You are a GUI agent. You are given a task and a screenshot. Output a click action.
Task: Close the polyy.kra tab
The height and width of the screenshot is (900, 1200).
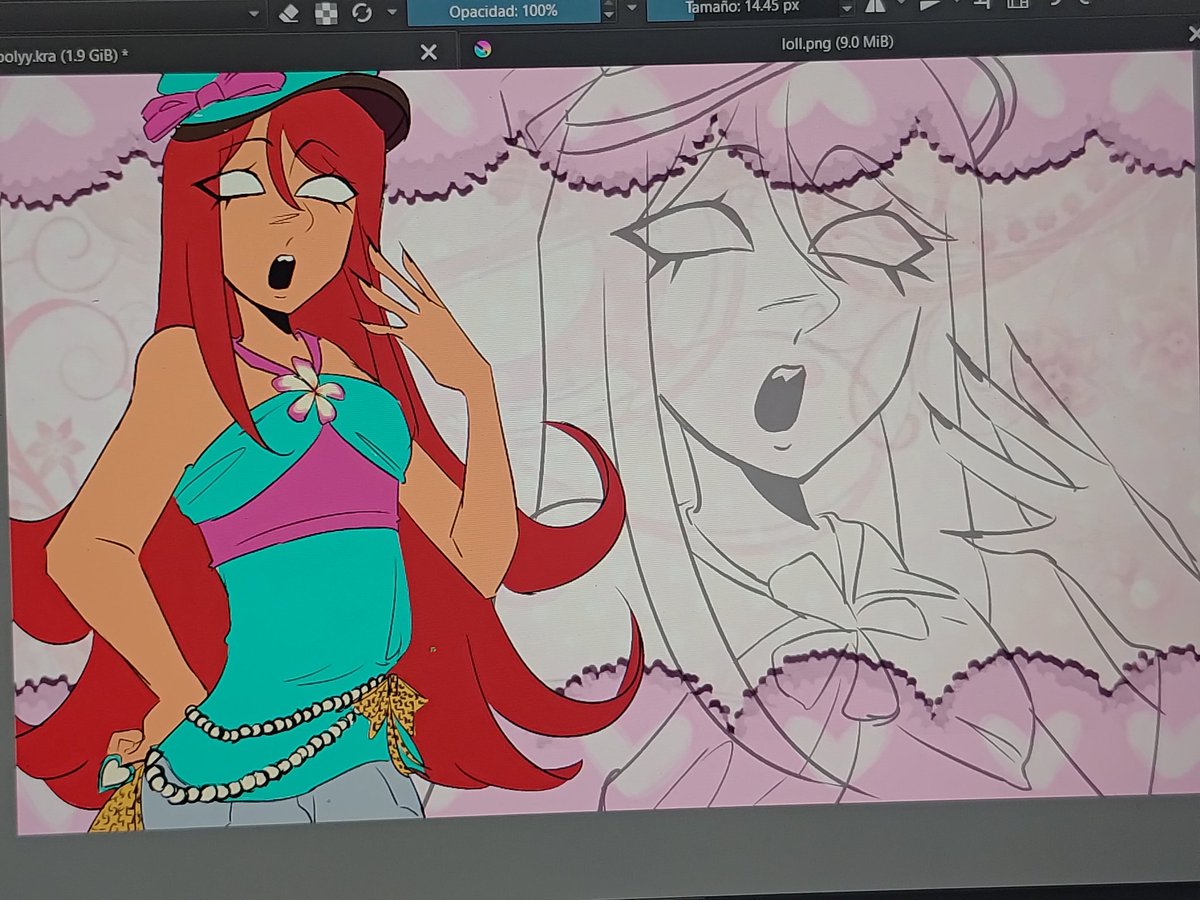coord(429,52)
